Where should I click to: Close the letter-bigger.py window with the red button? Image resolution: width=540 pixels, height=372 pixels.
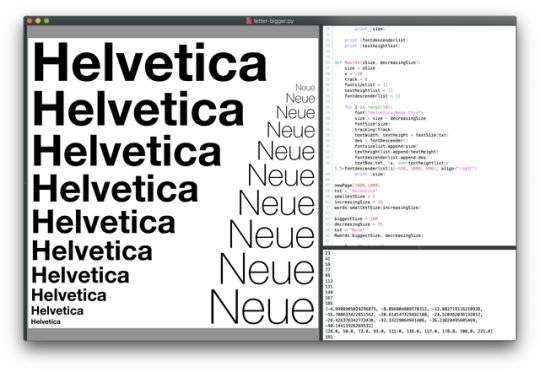[x=30, y=21]
